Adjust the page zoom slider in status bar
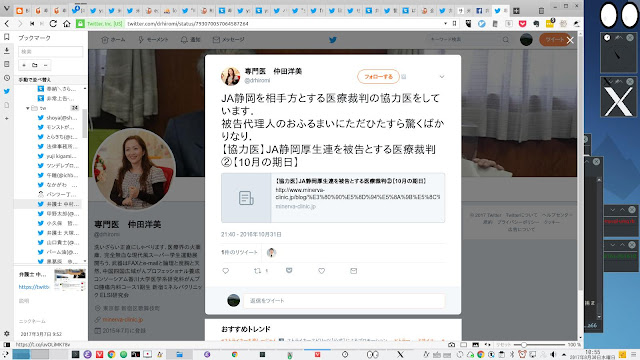The image size is (640, 360). click(x=538, y=344)
